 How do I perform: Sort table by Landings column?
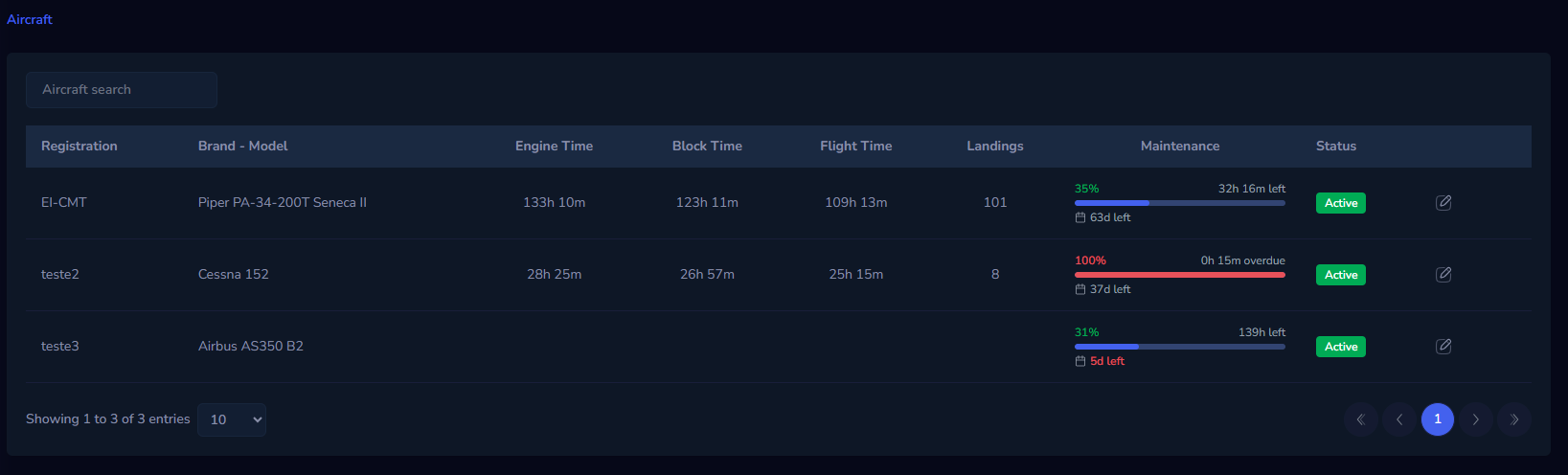coord(994,147)
